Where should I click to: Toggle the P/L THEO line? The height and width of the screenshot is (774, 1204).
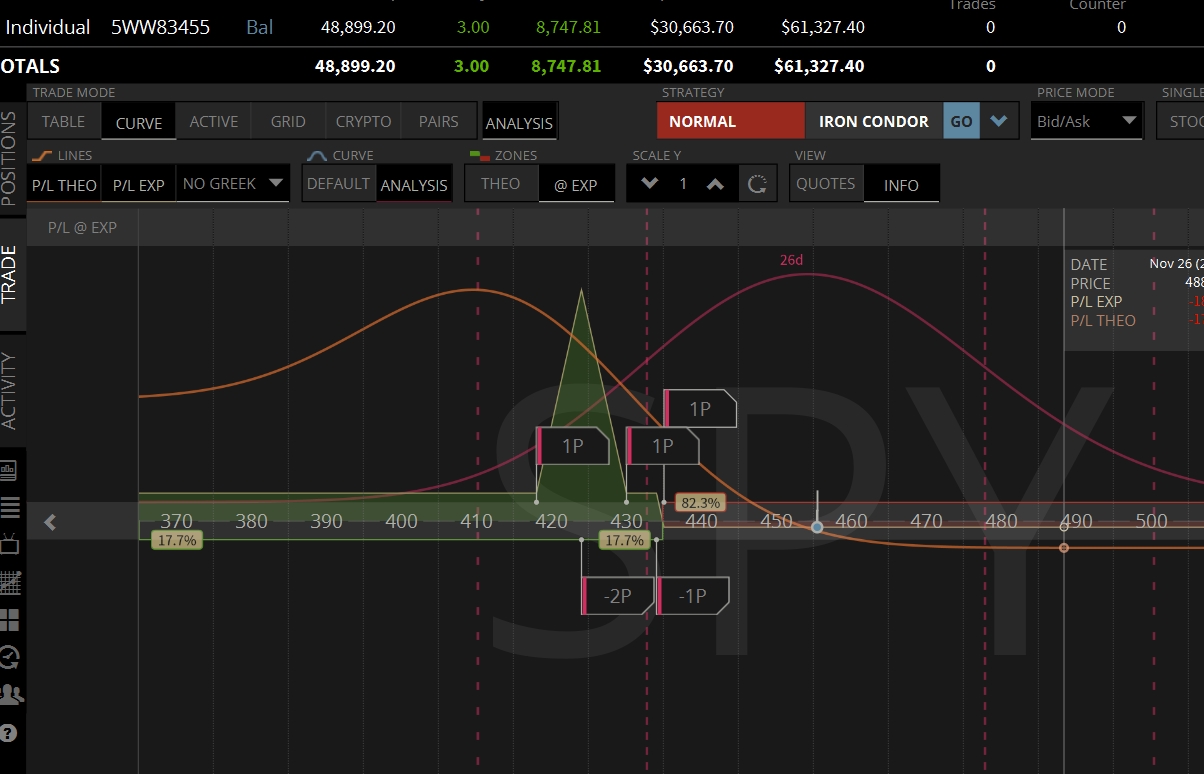point(64,185)
